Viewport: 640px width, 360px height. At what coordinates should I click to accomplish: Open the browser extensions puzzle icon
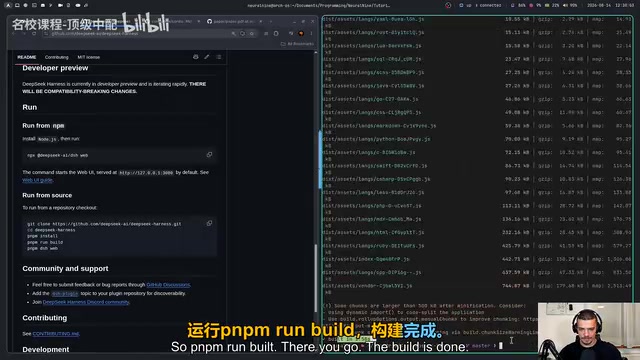pyautogui.click(x=276, y=33)
